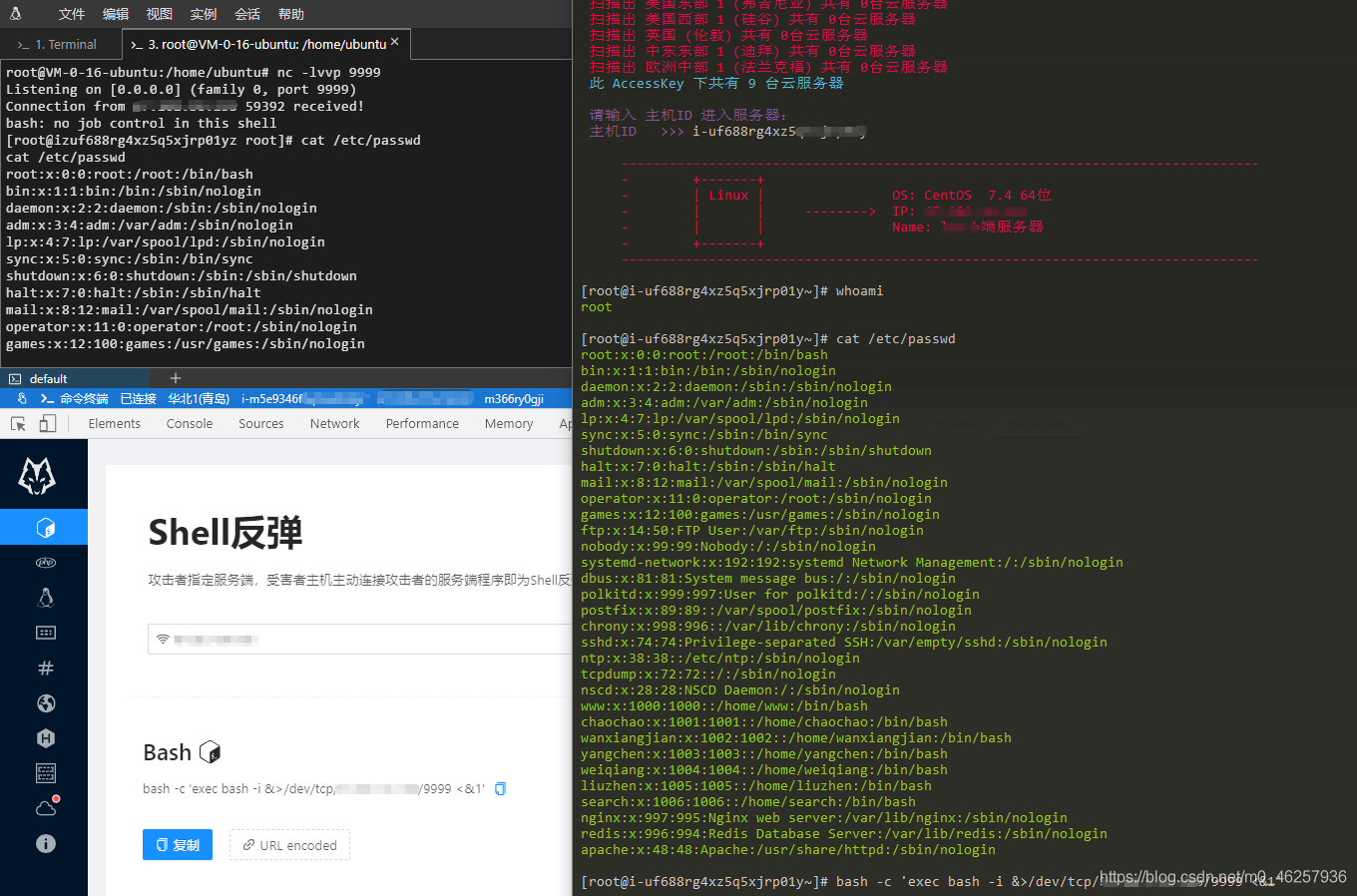The image size is (1357, 896).
Task: Click the wolf logo in sidebar
Action: coord(38,476)
